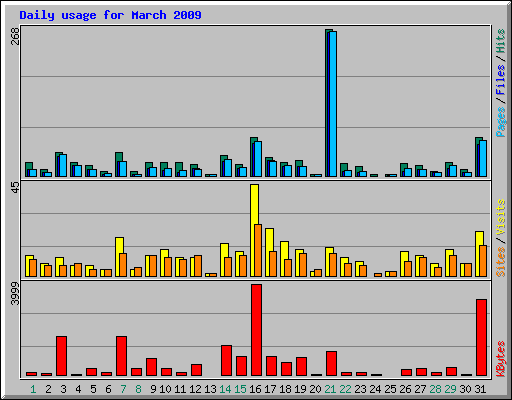Viewport: 512px width, 400px height.
Task: Click green day label 21 on the x-axis
Action: pyautogui.click(x=330, y=389)
